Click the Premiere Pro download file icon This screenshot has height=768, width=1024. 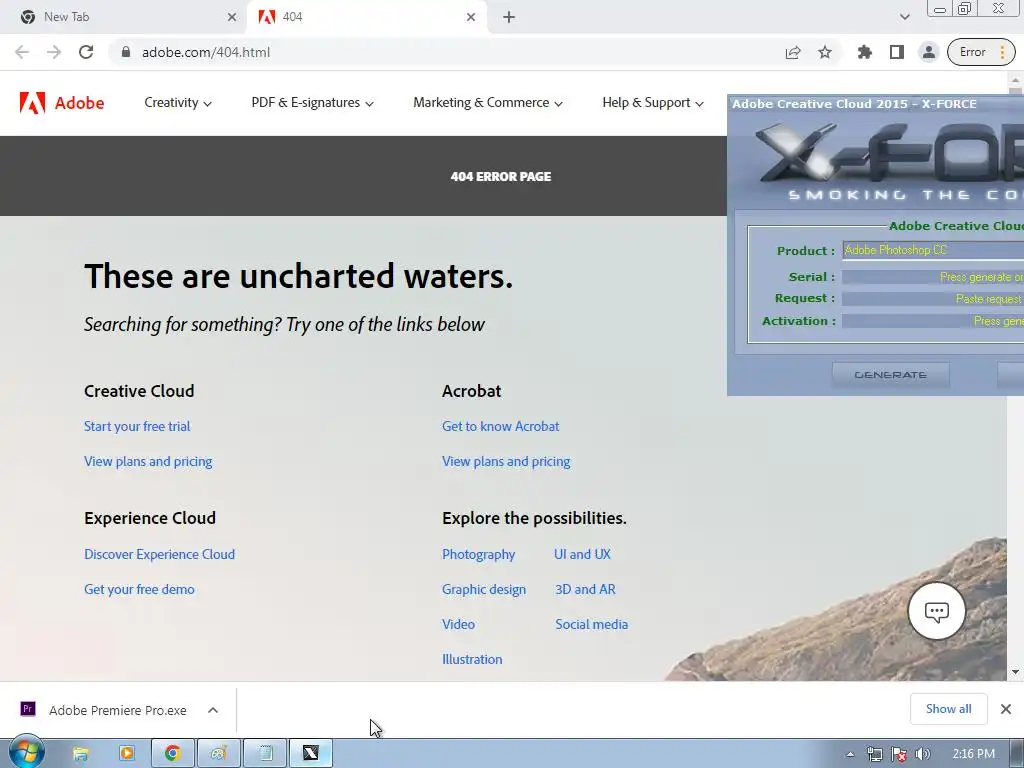click(28, 709)
